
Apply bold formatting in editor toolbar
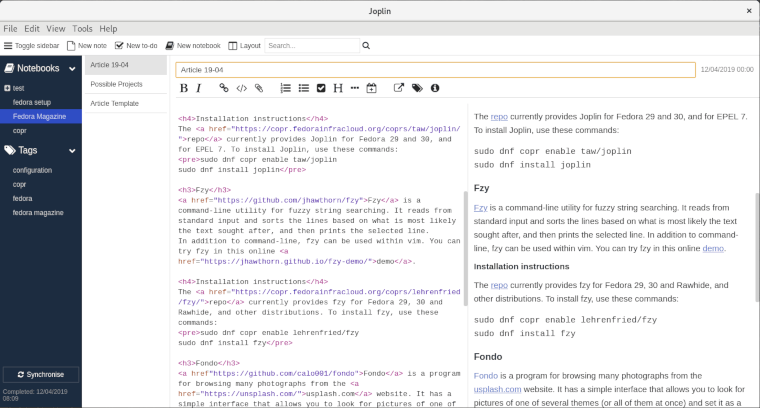(x=184, y=88)
